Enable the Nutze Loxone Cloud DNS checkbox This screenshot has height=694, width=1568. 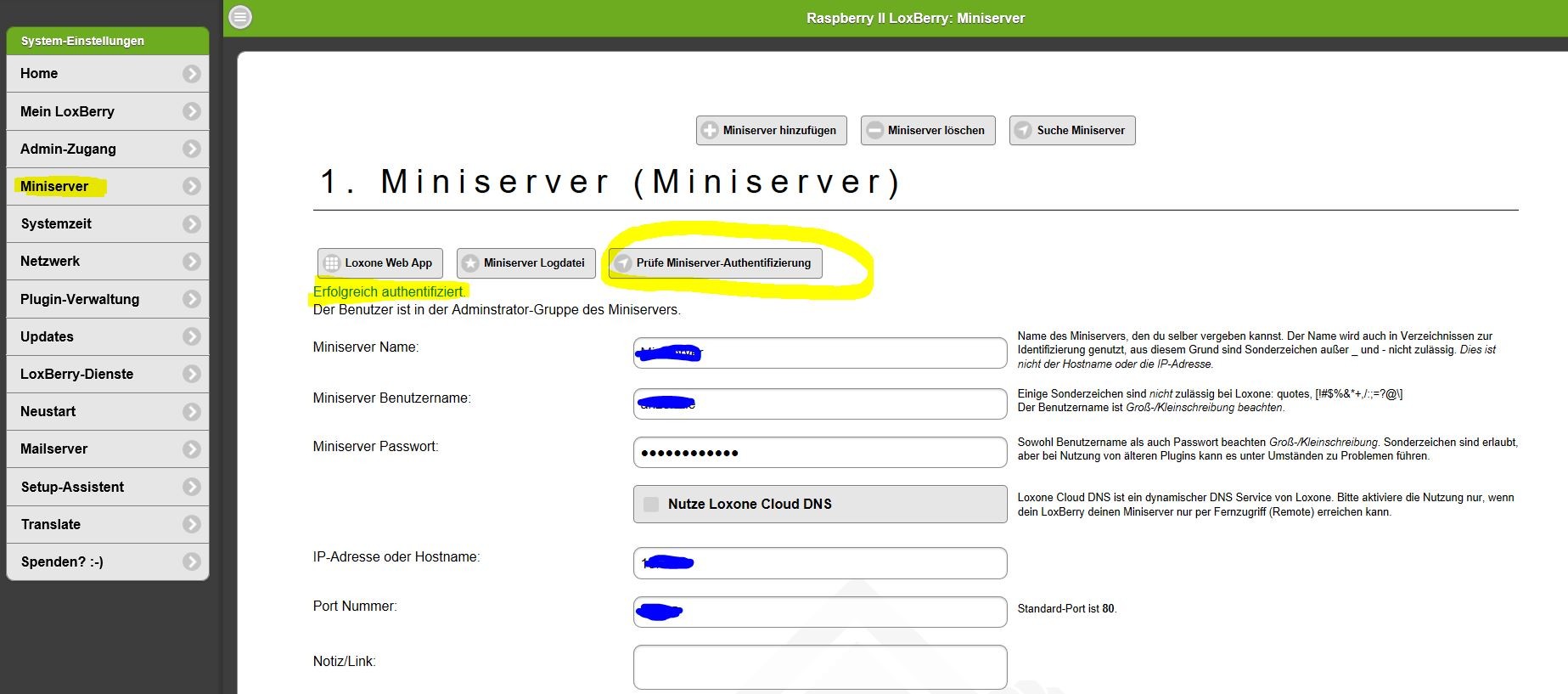pyautogui.click(x=651, y=504)
